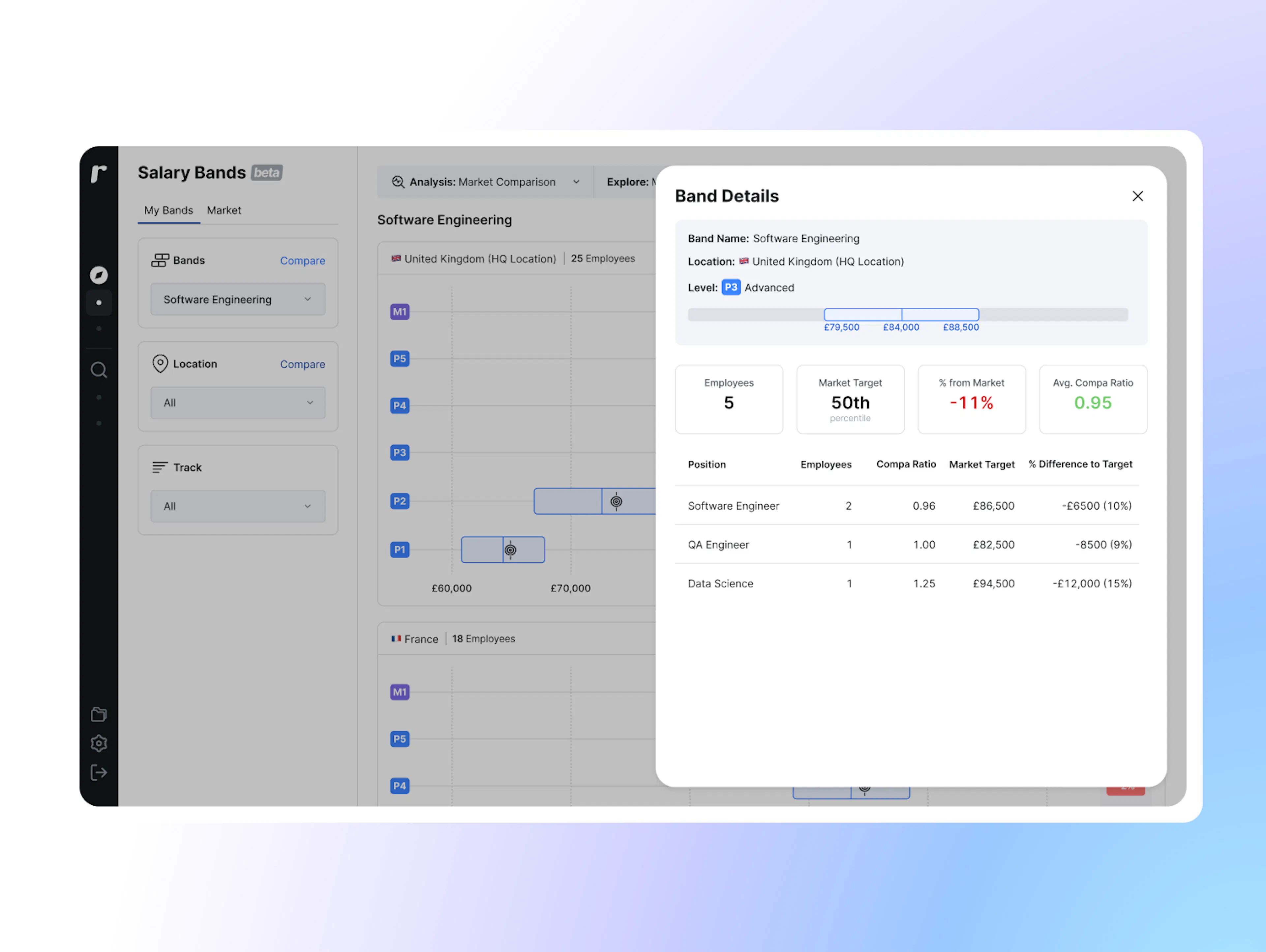Click the P5 level badge in UK chart
This screenshot has width=1266, height=952.
400,359
